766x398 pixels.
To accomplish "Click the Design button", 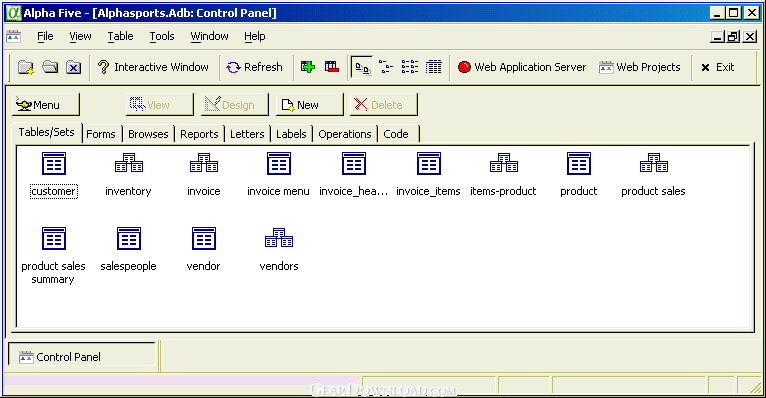I will click(x=234, y=105).
